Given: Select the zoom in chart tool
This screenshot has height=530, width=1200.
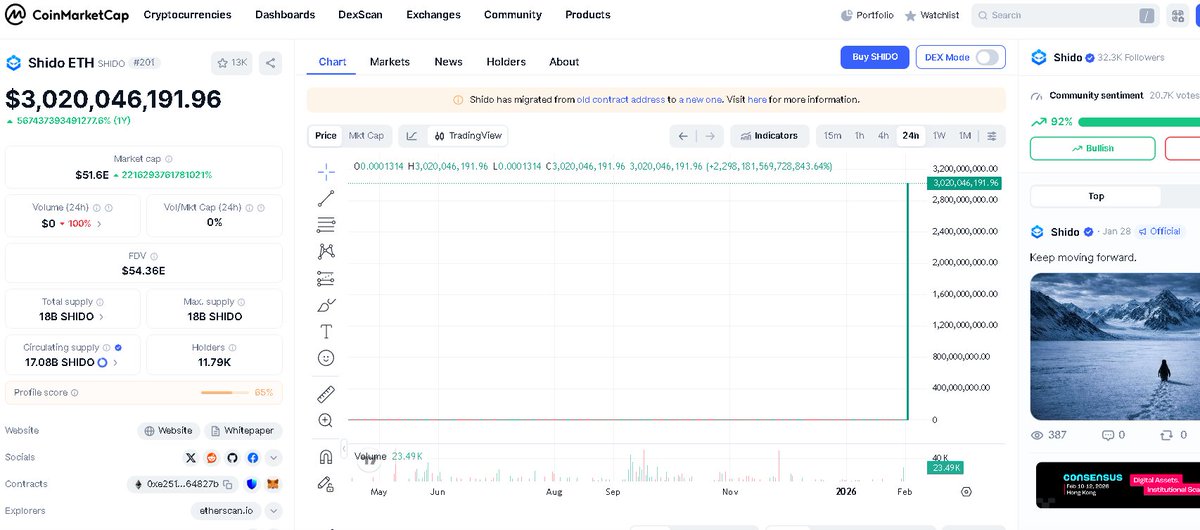Looking at the screenshot, I should click(326, 421).
